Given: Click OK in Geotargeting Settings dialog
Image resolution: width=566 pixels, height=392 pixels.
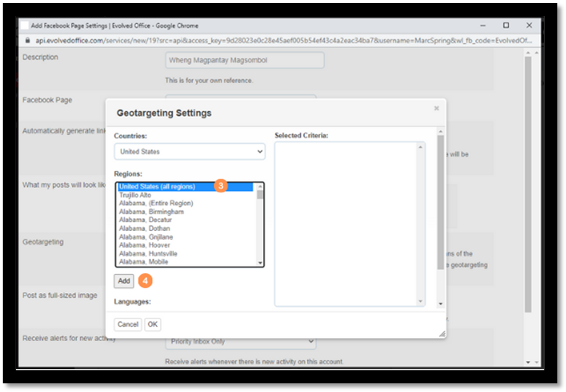Looking at the screenshot, I should point(153,324).
